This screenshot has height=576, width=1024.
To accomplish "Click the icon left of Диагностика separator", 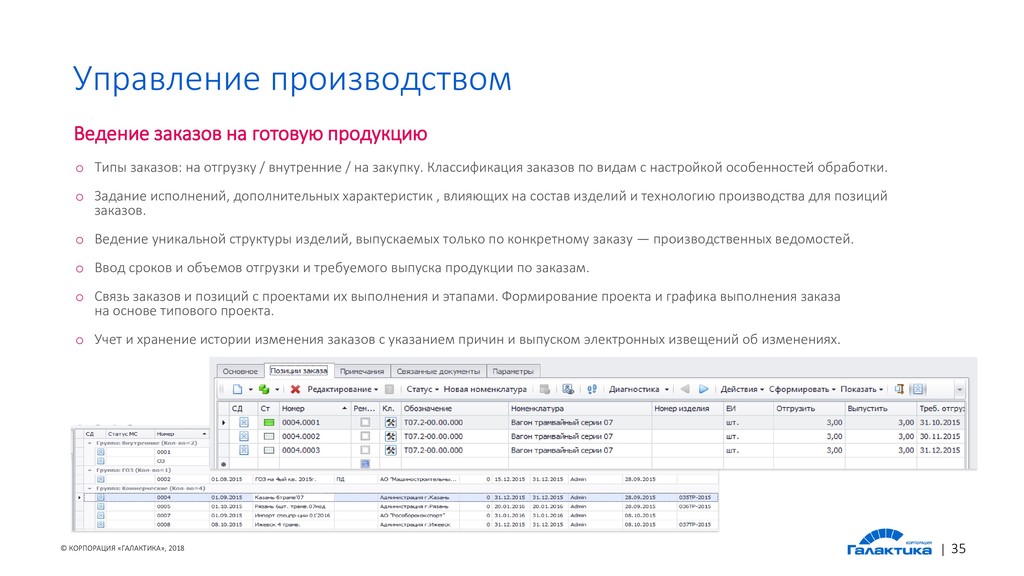I will (592, 389).
